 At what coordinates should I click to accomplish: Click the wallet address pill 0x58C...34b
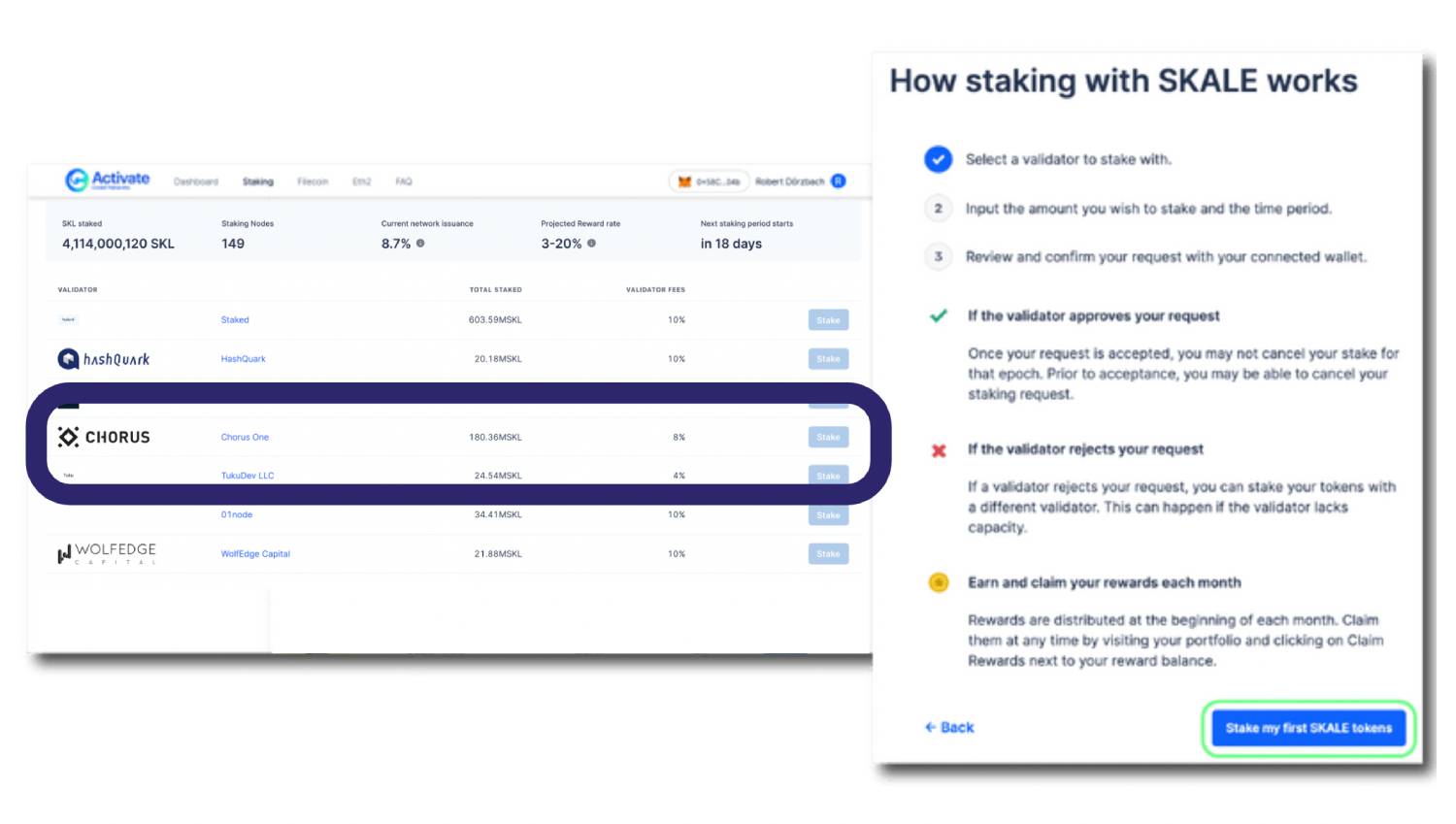click(x=709, y=181)
